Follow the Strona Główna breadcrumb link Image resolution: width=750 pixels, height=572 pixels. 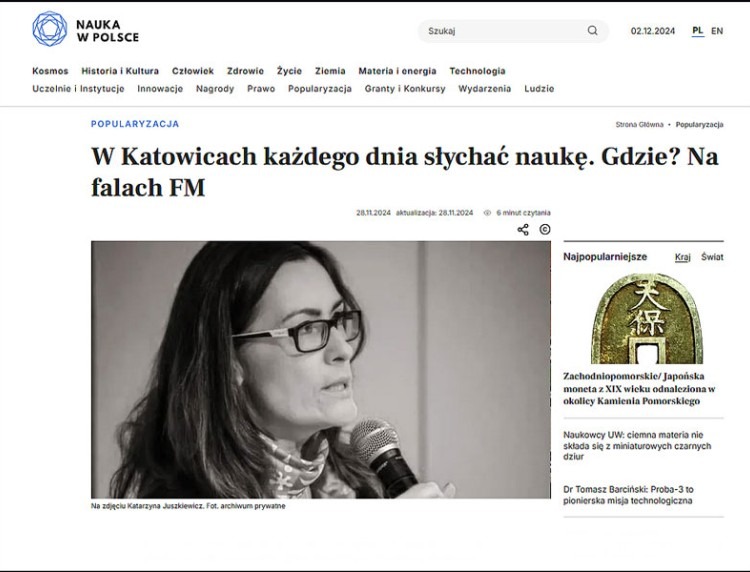pyautogui.click(x=639, y=124)
